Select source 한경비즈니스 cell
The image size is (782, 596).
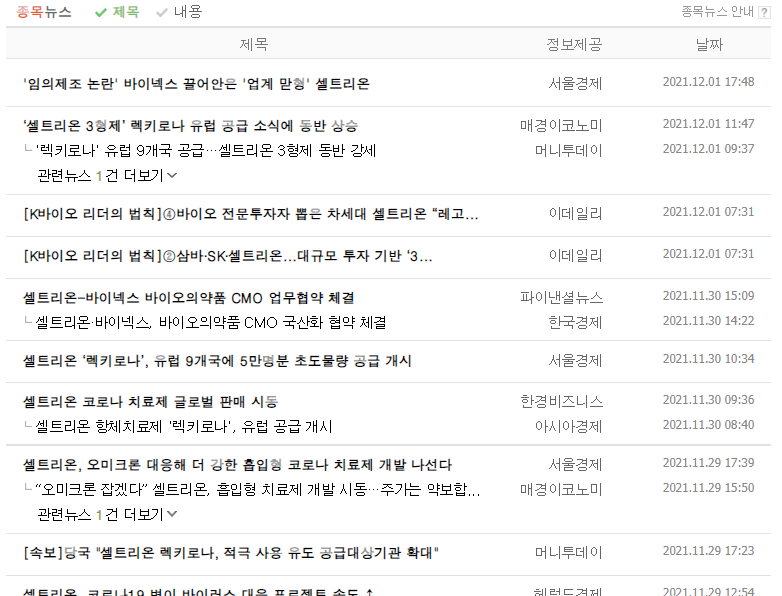click(562, 402)
